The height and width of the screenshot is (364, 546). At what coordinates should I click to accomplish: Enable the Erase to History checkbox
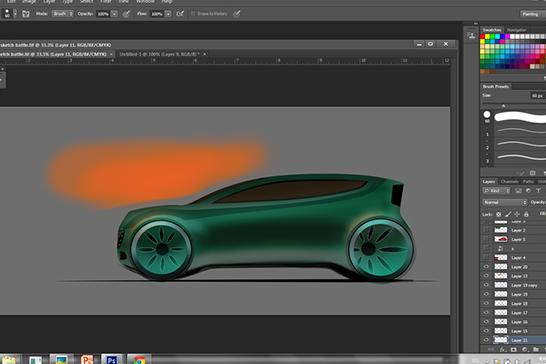193,14
